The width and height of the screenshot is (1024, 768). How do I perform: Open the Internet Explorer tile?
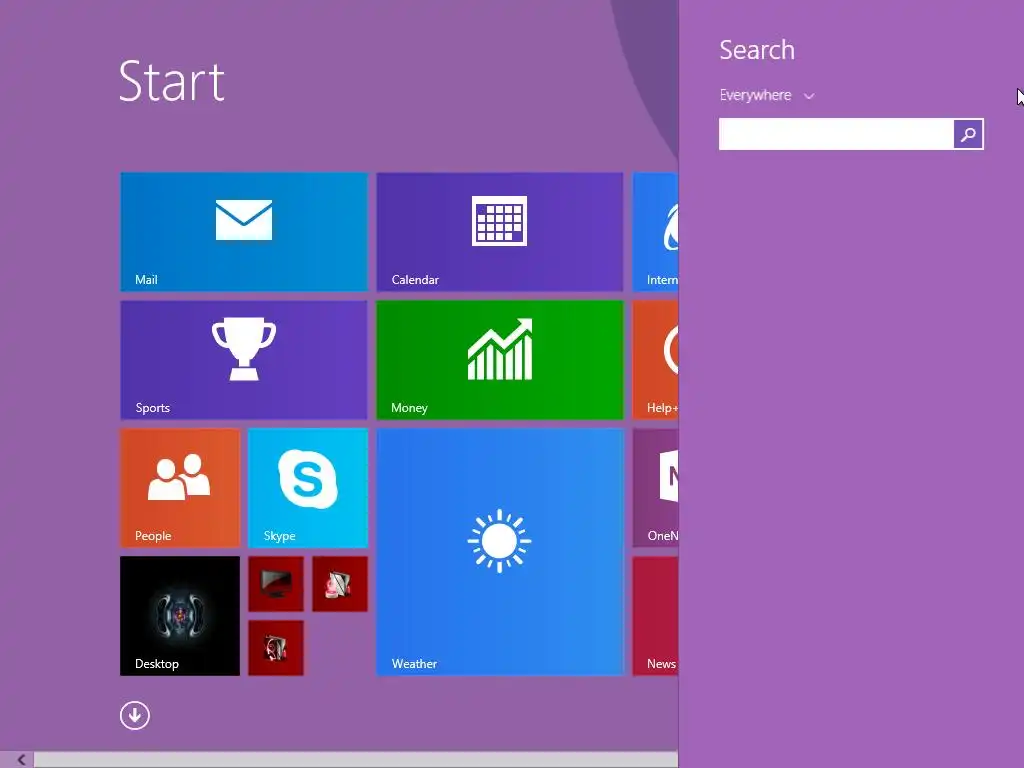coord(656,232)
